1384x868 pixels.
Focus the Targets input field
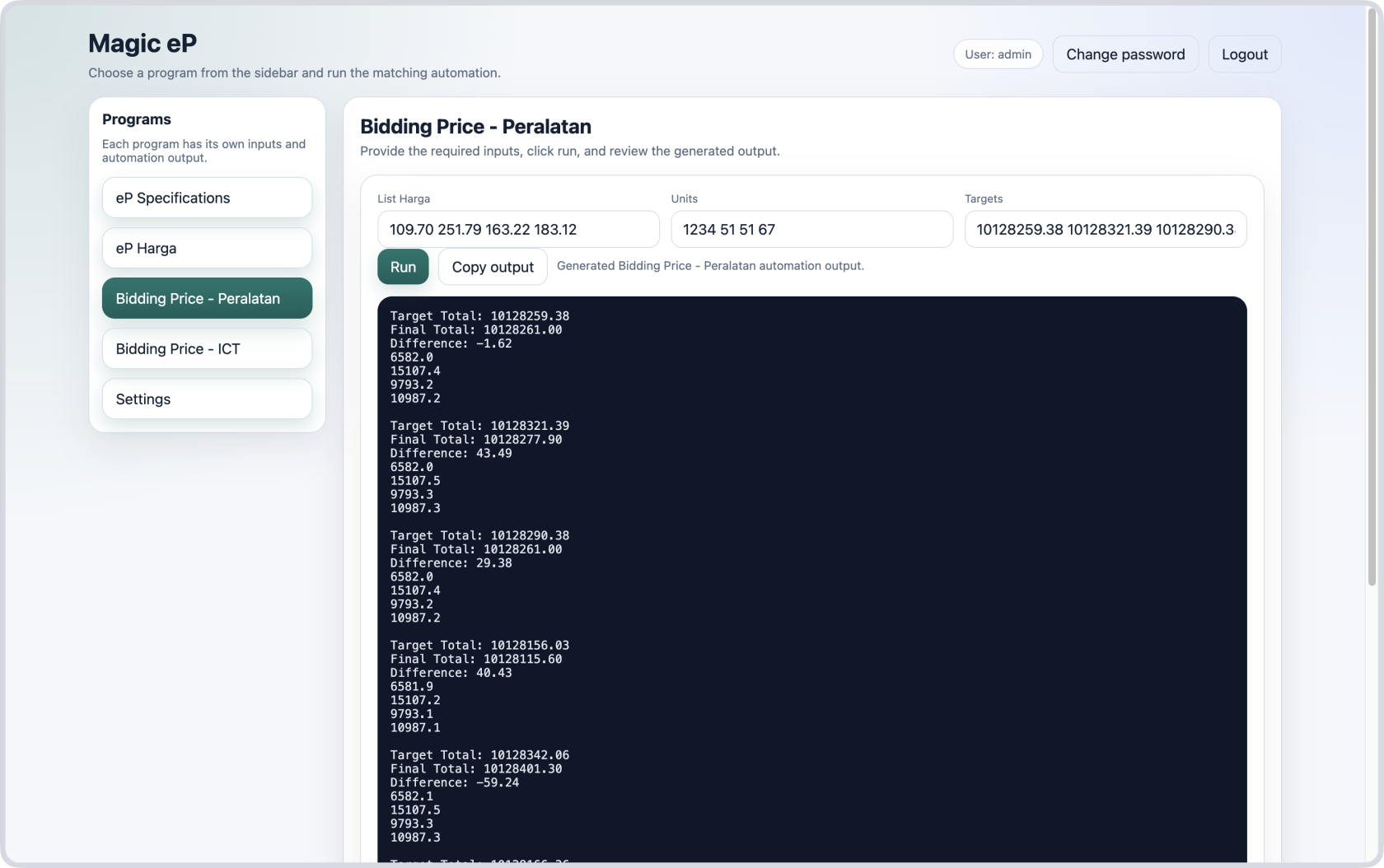tap(1106, 229)
